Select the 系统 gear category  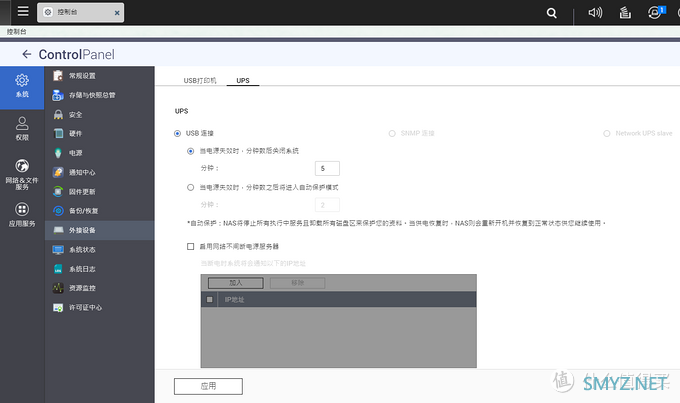22,86
